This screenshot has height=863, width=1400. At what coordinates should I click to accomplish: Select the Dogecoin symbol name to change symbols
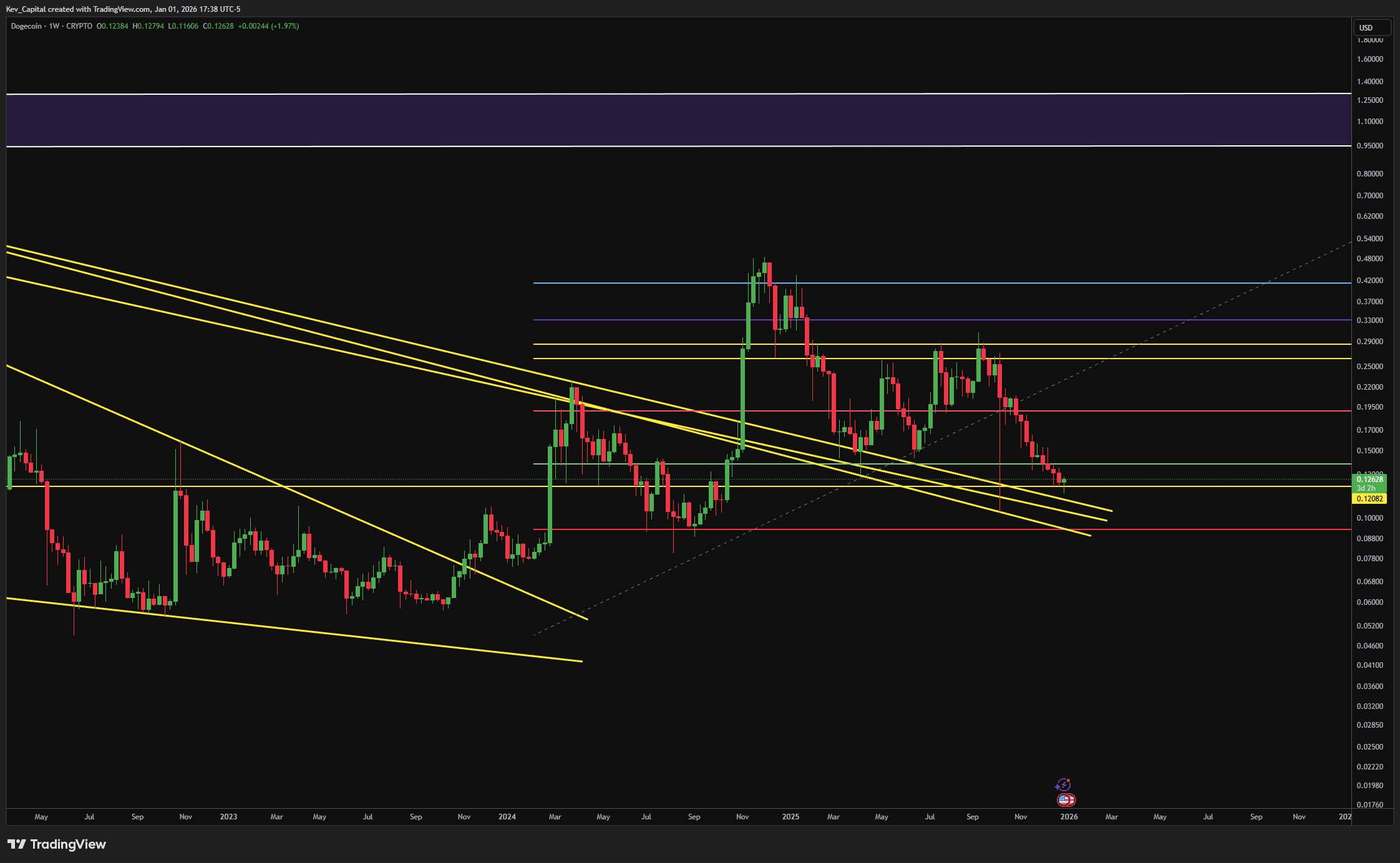(x=27, y=27)
